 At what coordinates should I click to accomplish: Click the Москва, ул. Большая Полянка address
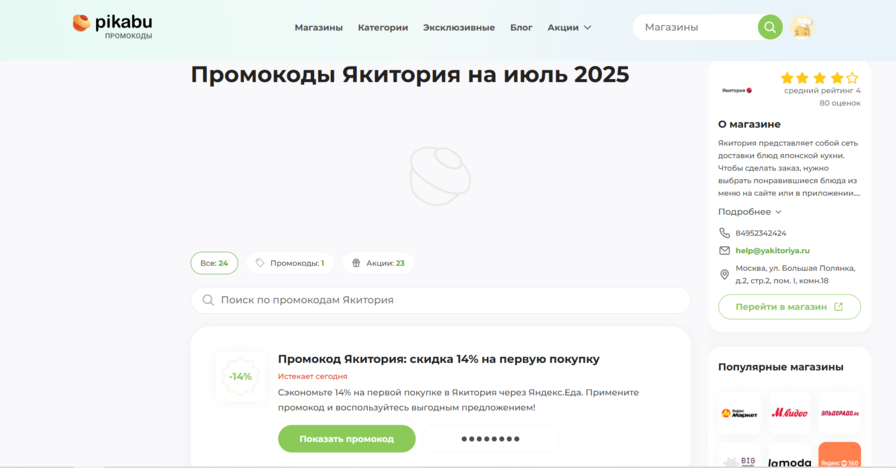pyautogui.click(x=795, y=274)
